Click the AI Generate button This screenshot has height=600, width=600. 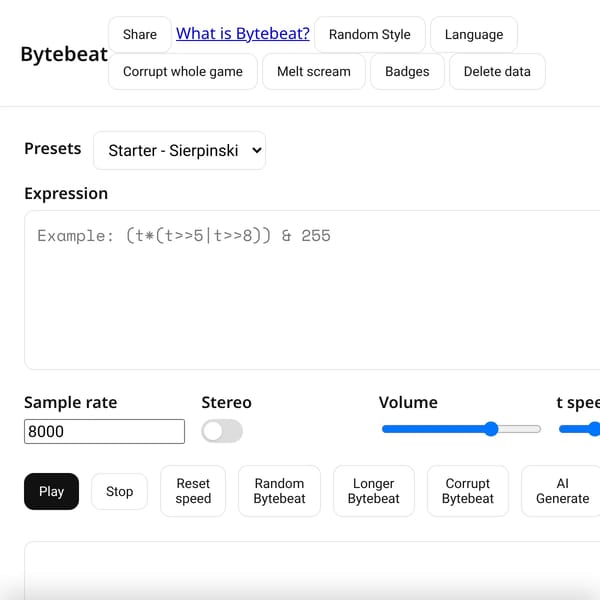click(x=562, y=491)
